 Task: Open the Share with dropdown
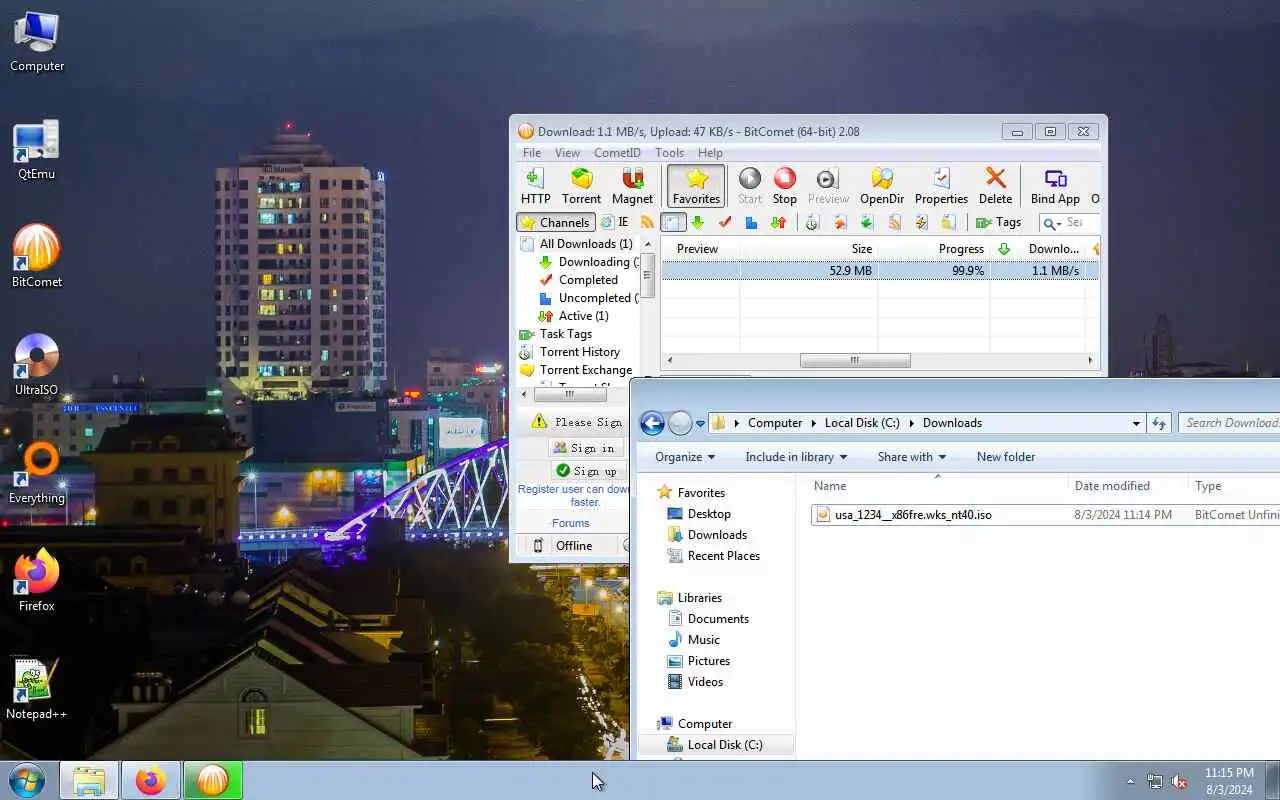[x=911, y=457]
